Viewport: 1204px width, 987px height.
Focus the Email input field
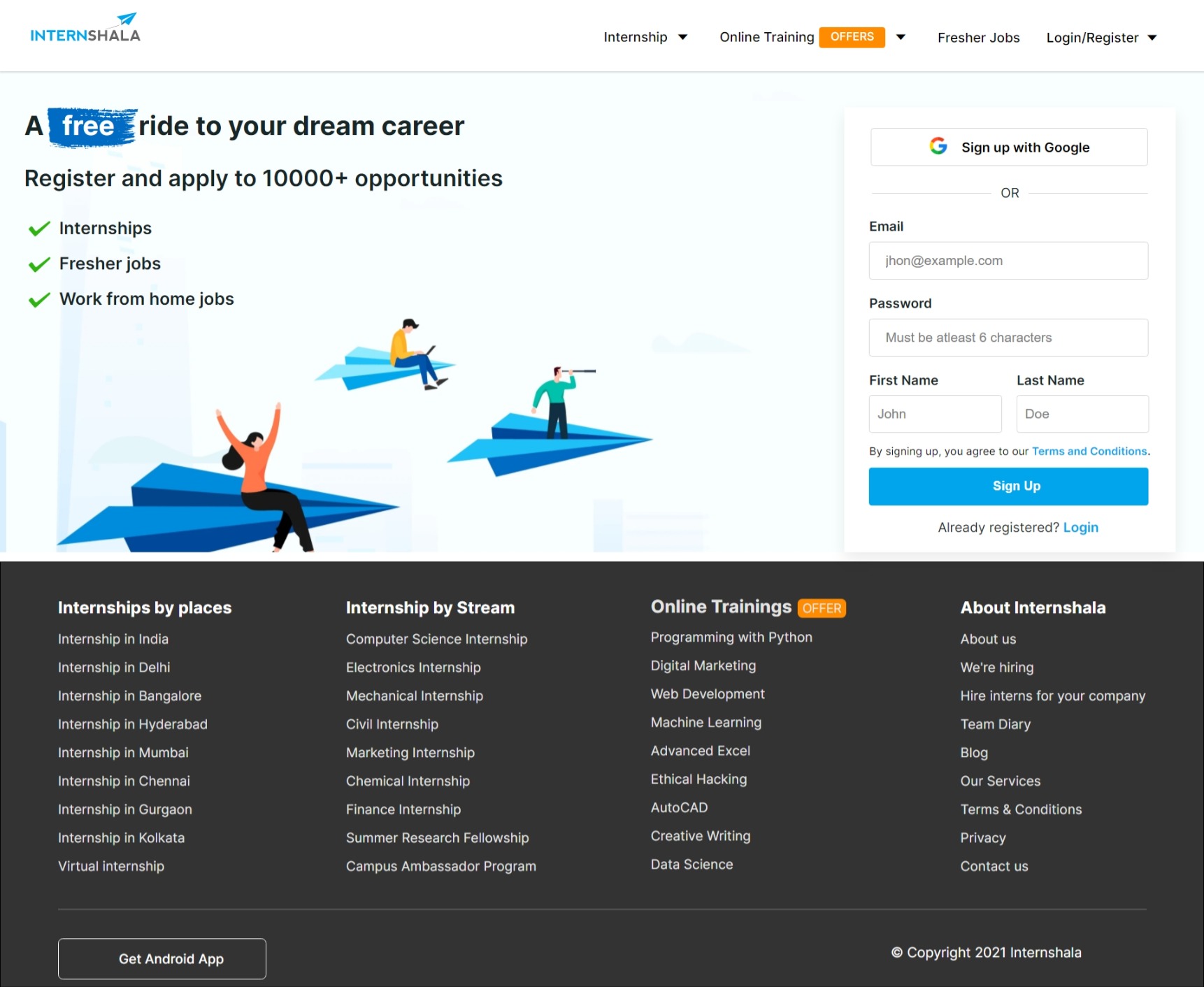[1008, 261]
